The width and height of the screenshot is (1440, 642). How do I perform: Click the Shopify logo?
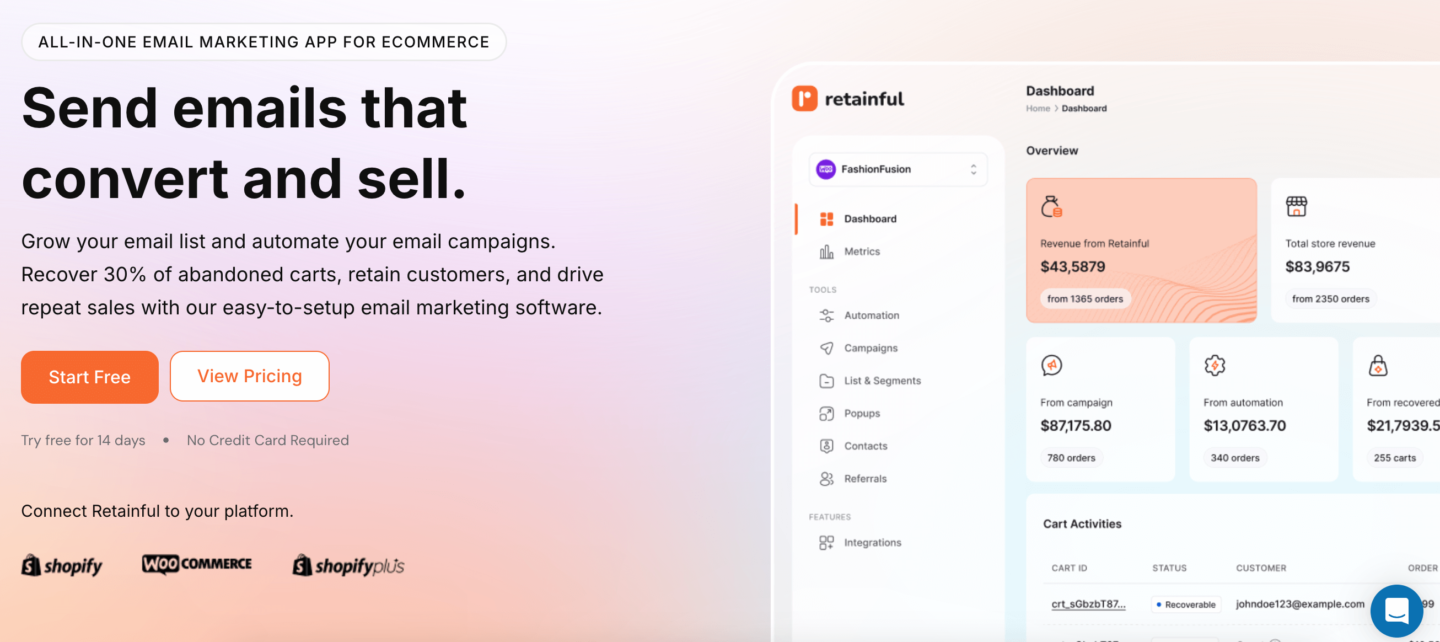(61, 566)
